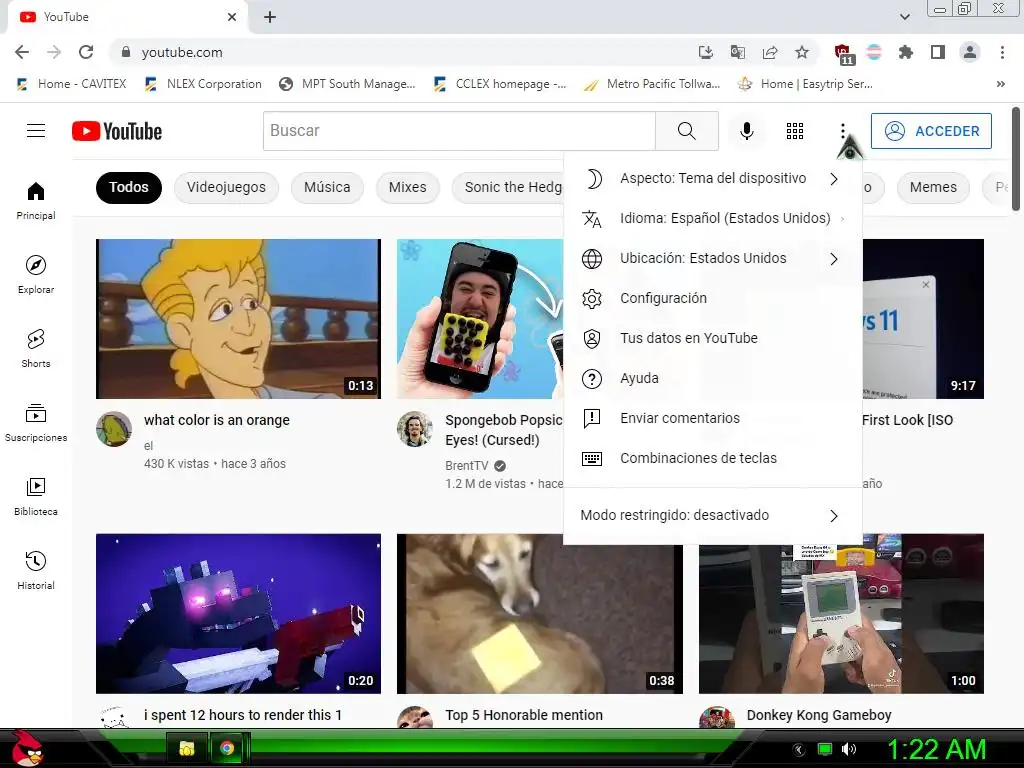Click the BrentTV channel avatar

[x=415, y=429]
